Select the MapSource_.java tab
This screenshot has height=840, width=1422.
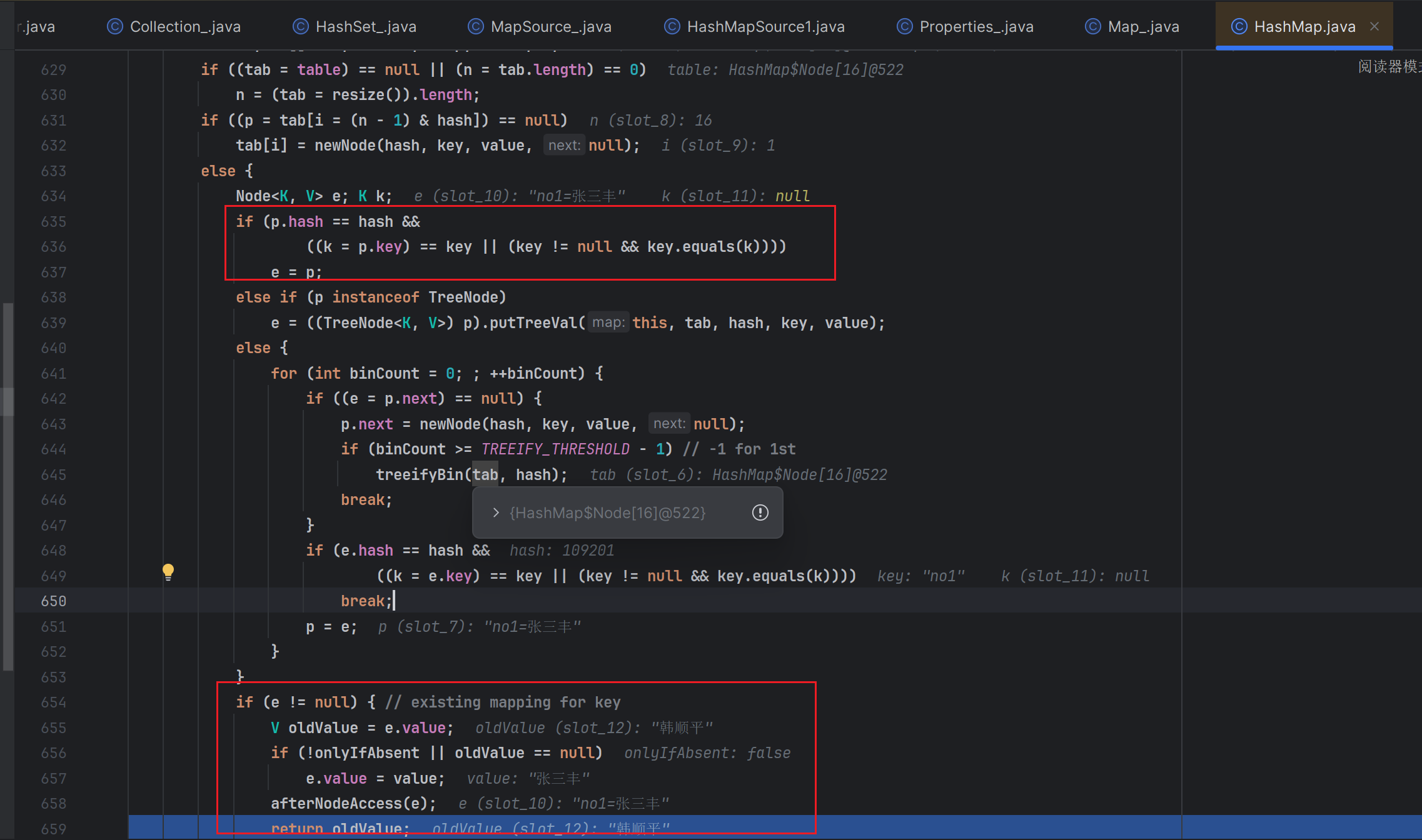click(540, 27)
